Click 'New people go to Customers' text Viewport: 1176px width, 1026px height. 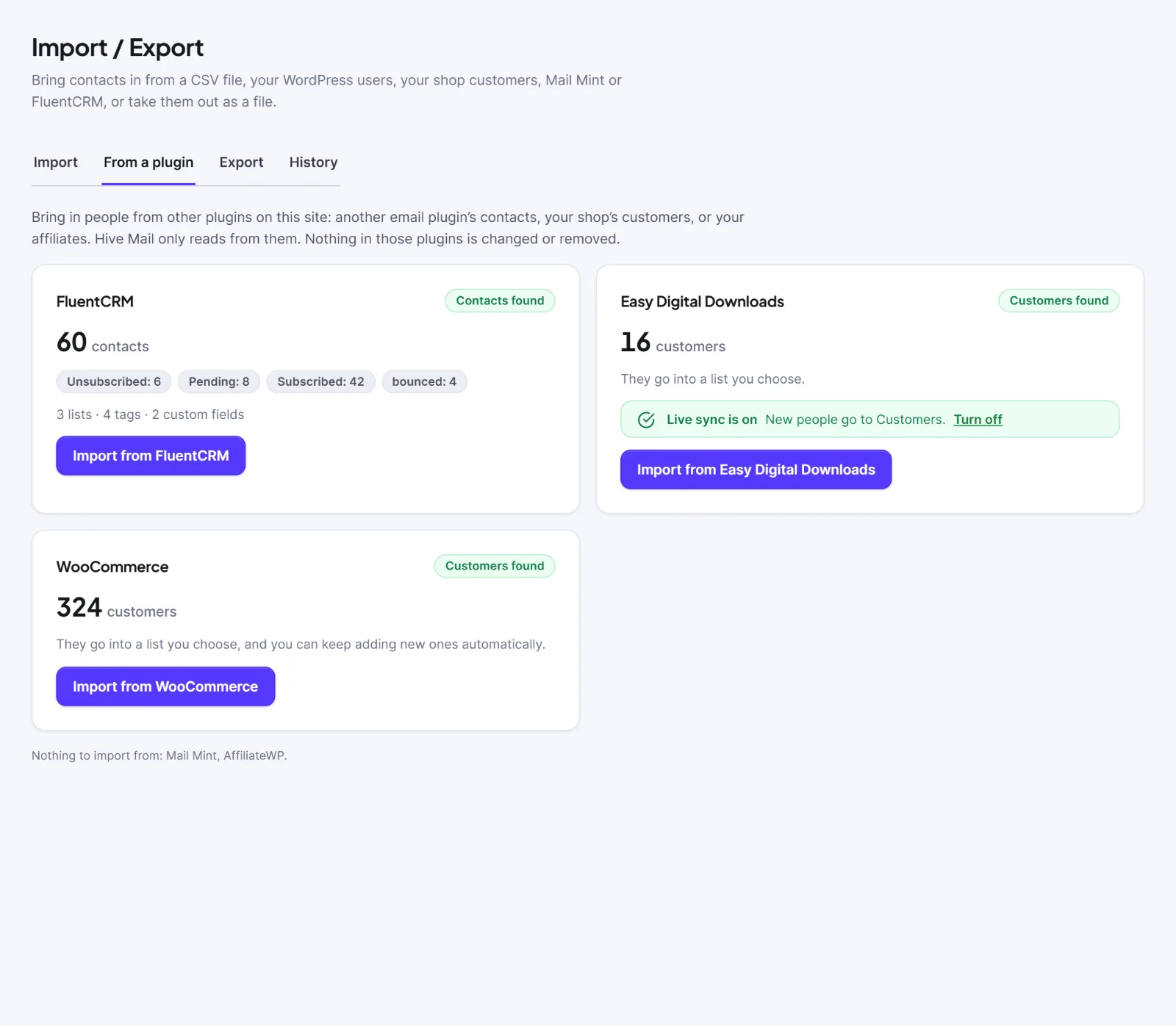(x=855, y=420)
